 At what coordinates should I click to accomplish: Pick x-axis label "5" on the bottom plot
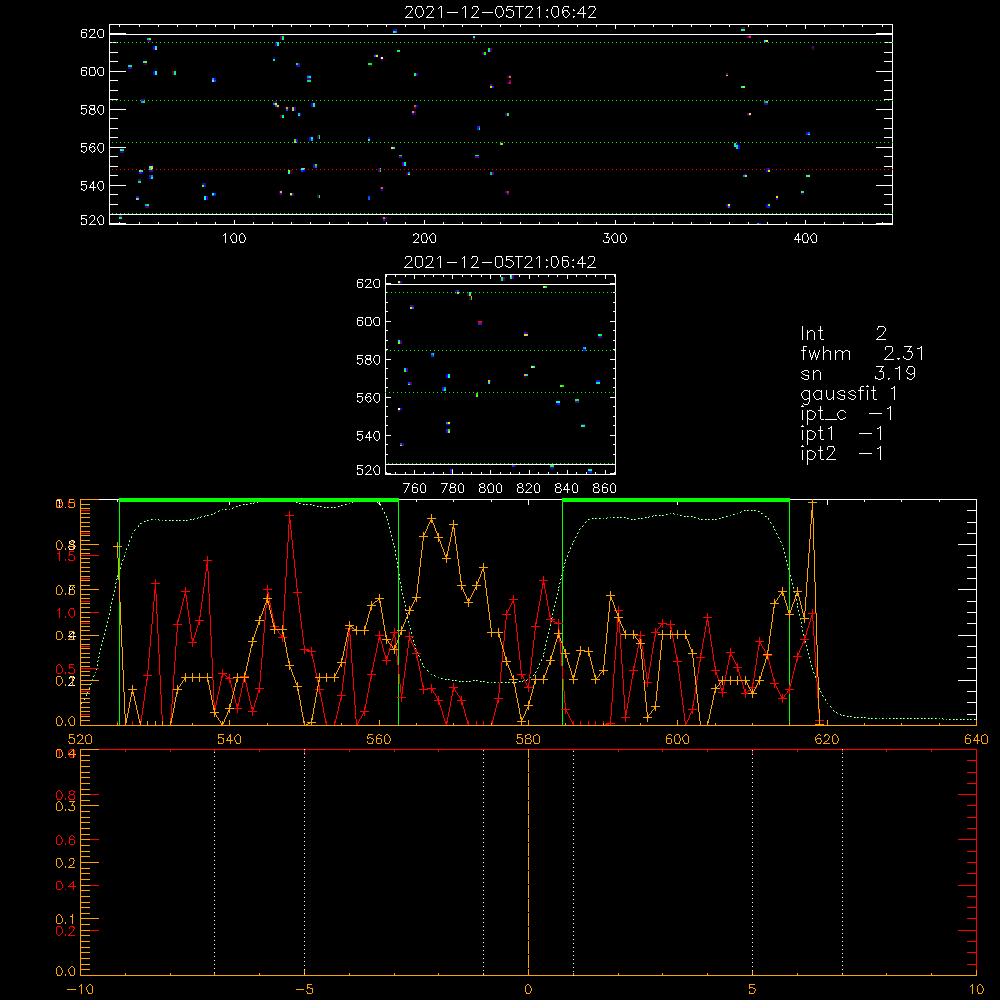(753, 989)
